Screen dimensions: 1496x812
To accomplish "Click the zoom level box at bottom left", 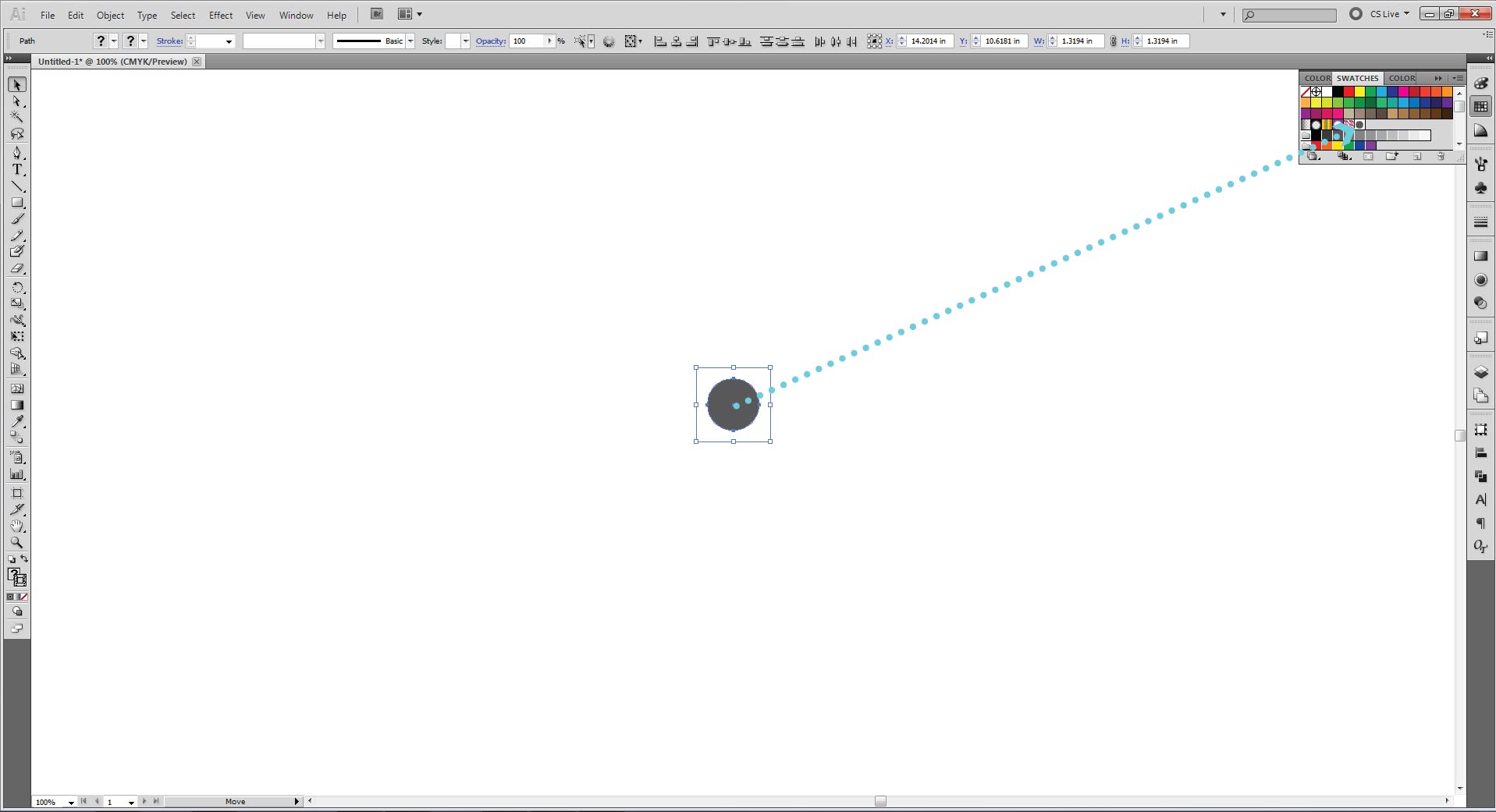I will coord(48,801).
